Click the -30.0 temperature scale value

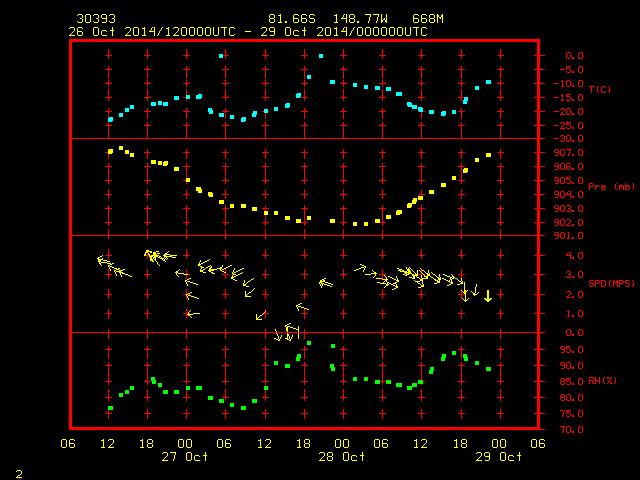569,139
